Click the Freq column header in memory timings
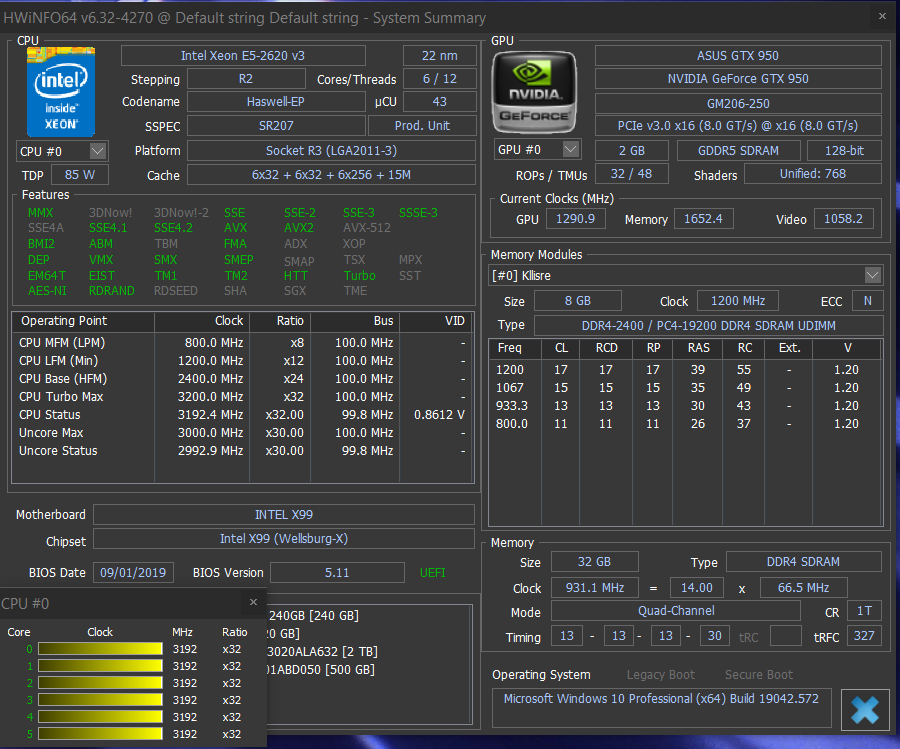Image resolution: width=900 pixels, height=749 pixels. point(515,348)
